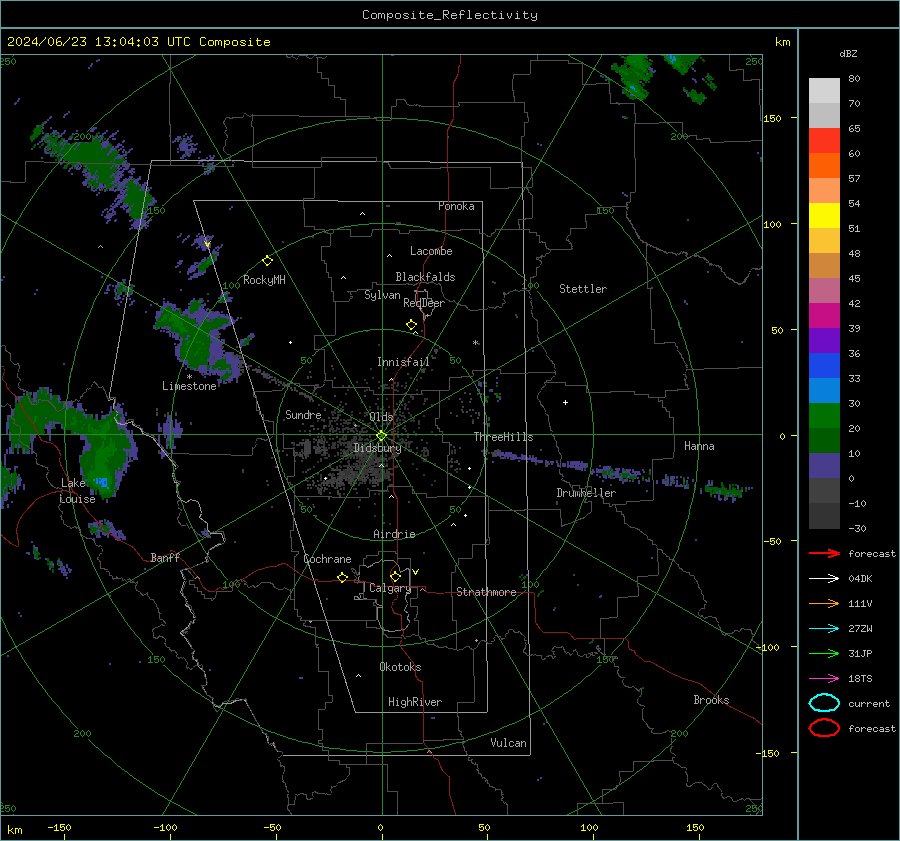Click the Hanna map label
This screenshot has height=841, width=900.
699,446
